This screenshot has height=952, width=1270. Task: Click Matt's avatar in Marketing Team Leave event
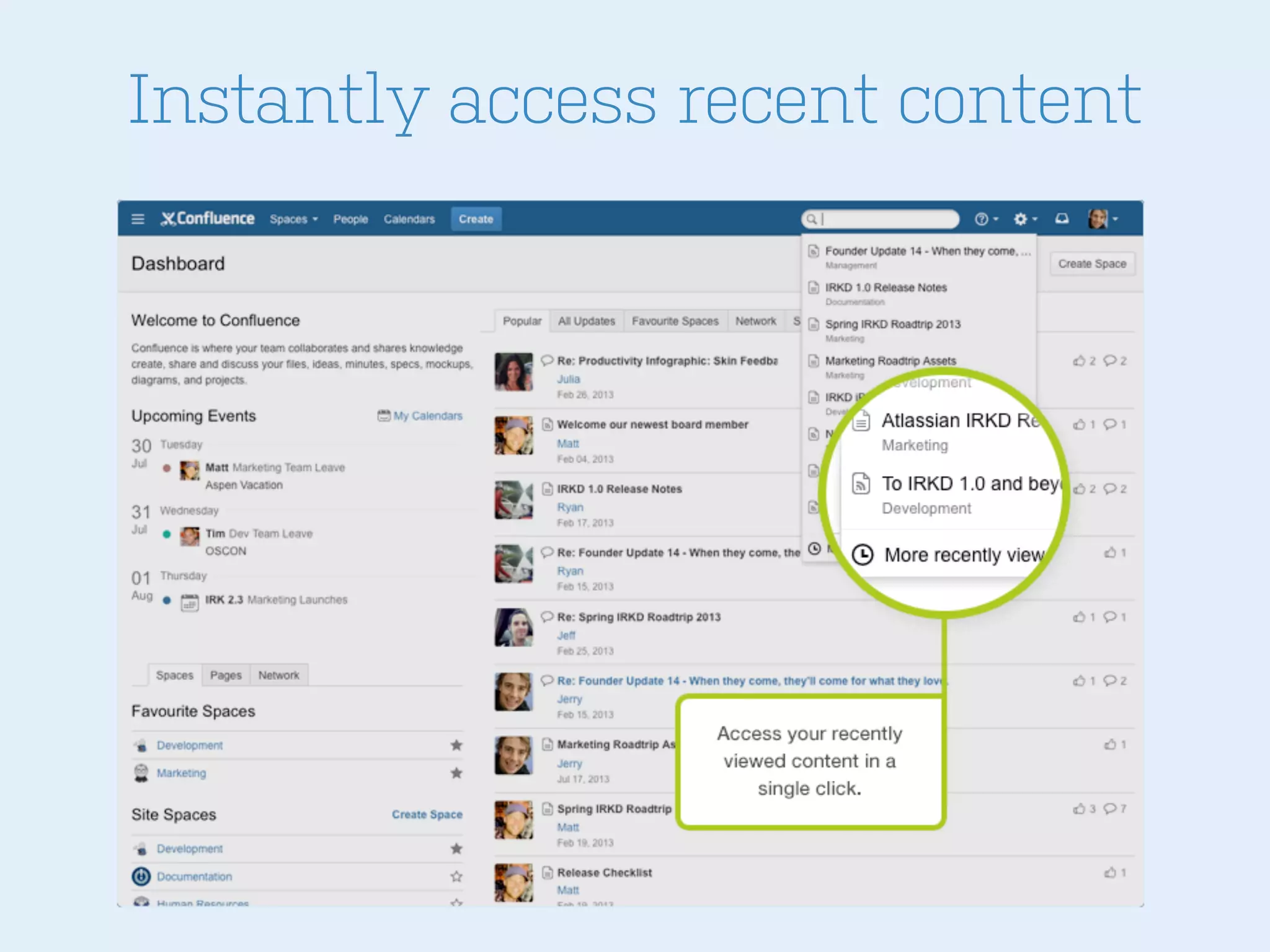click(189, 470)
